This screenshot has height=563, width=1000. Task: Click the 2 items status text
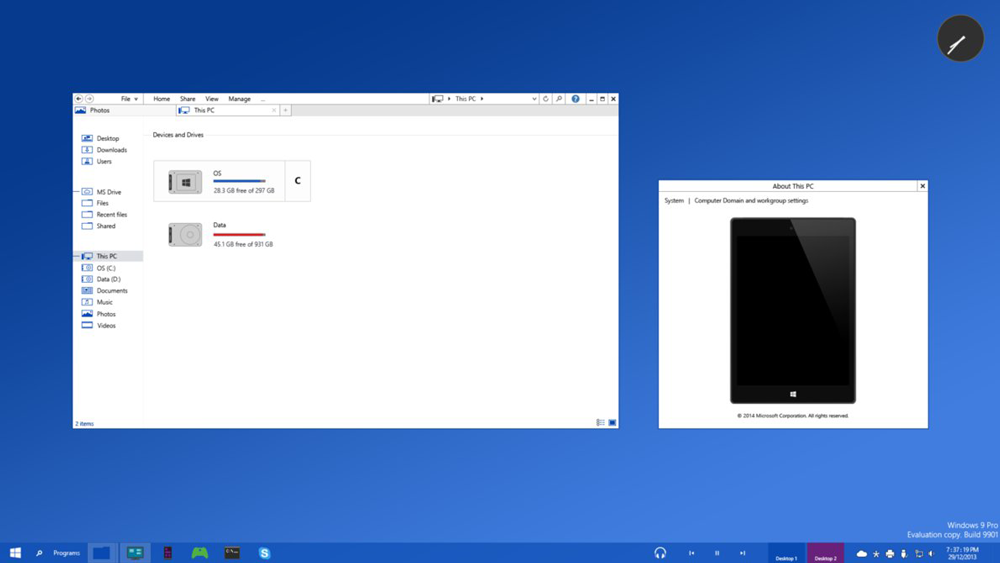[84, 423]
